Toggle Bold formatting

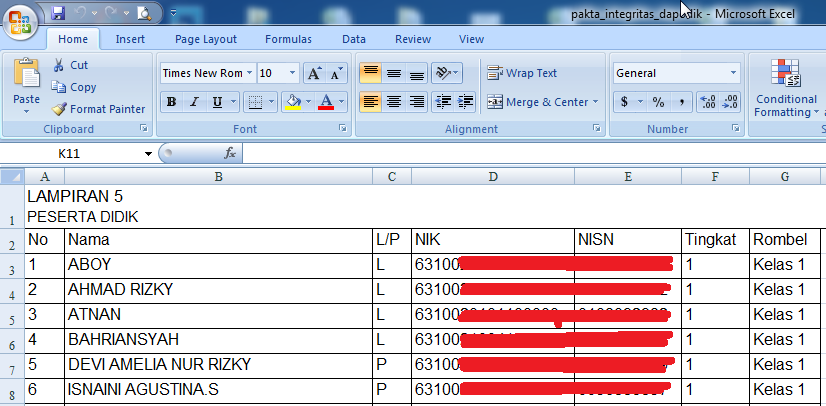(x=171, y=102)
